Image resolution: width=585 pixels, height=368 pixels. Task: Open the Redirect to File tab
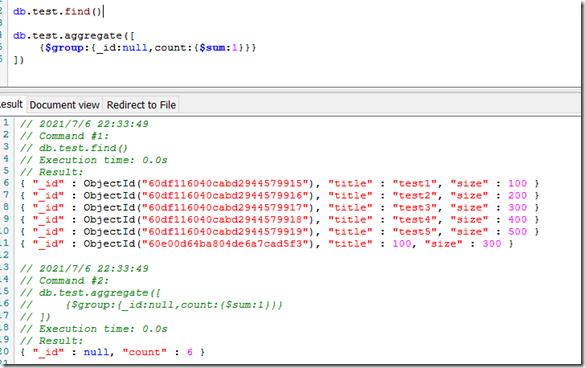(141, 105)
